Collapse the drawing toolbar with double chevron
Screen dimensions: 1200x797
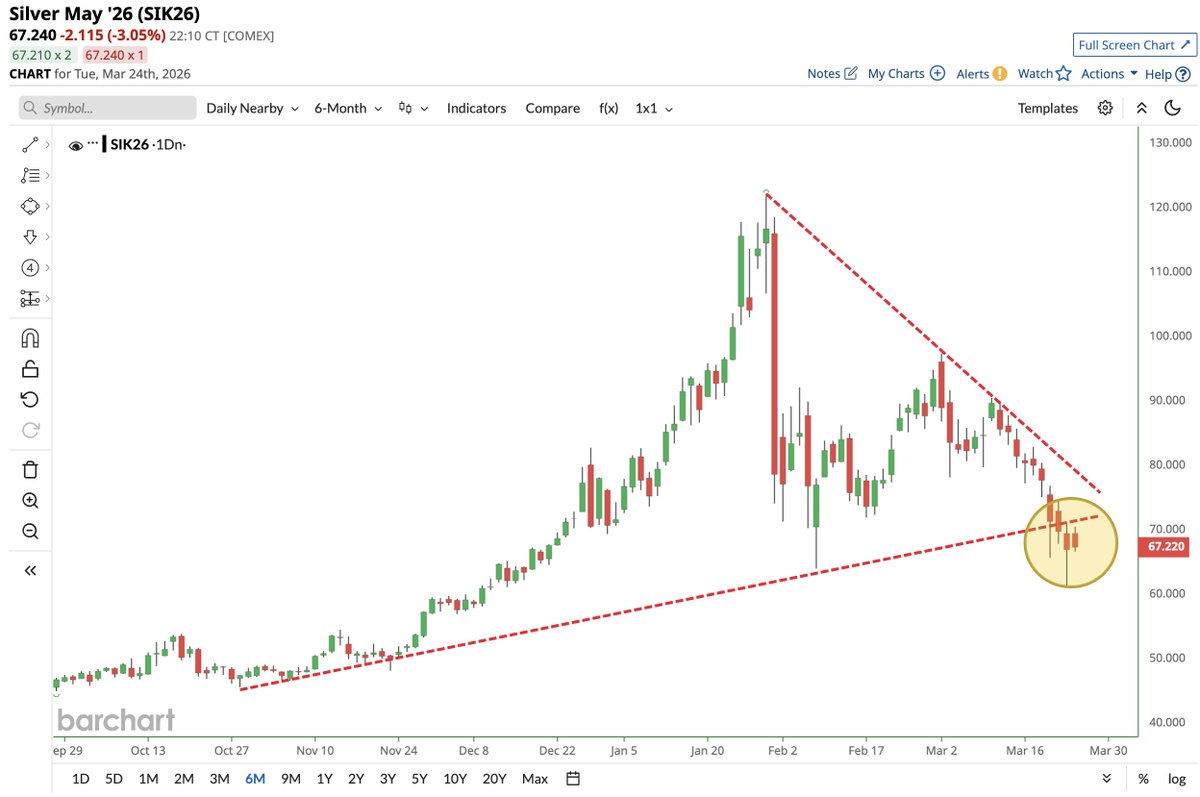click(x=30, y=571)
